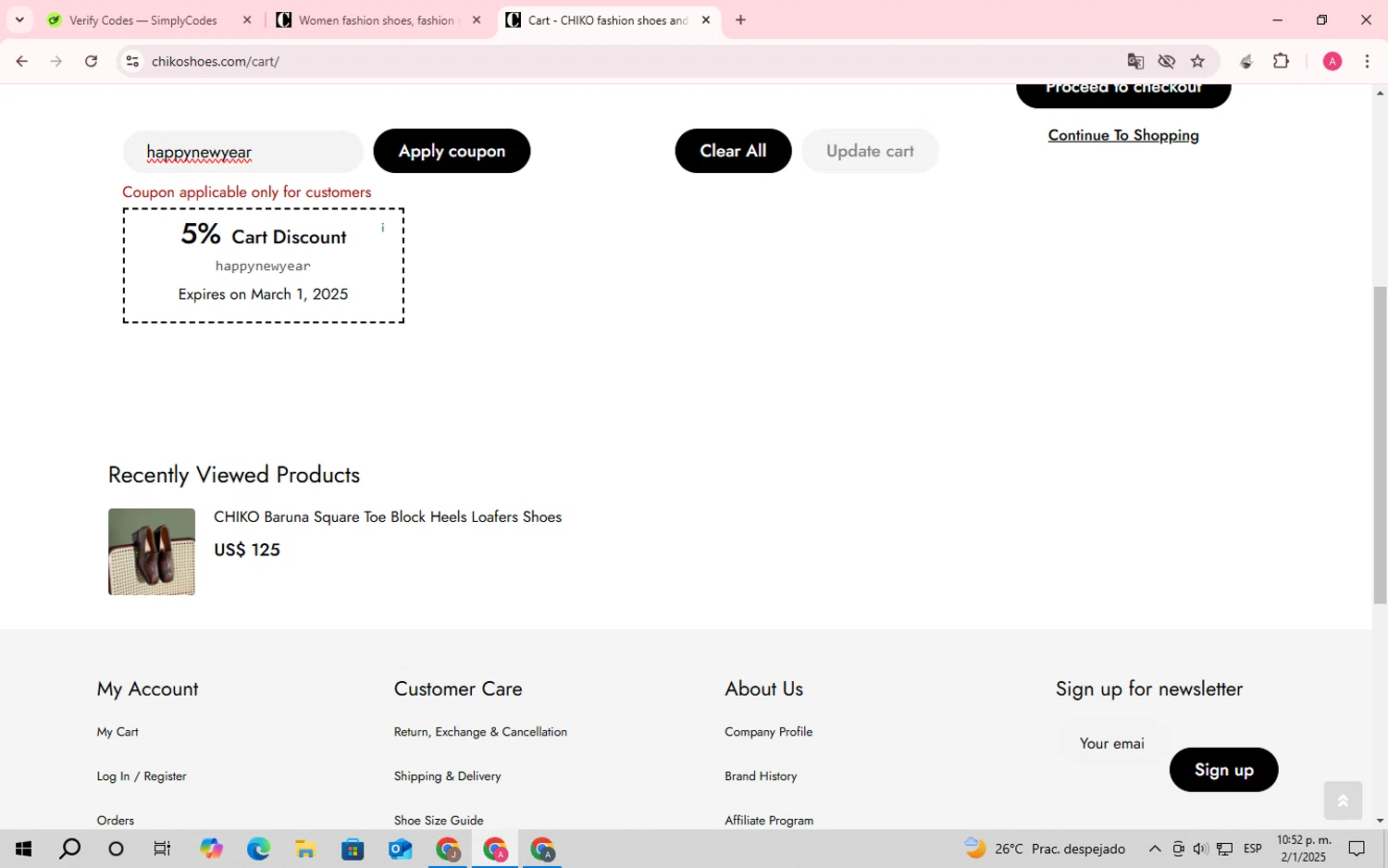Open File Explorer from taskbar
This screenshot has width=1388, height=868.
click(x=305, y=849)
